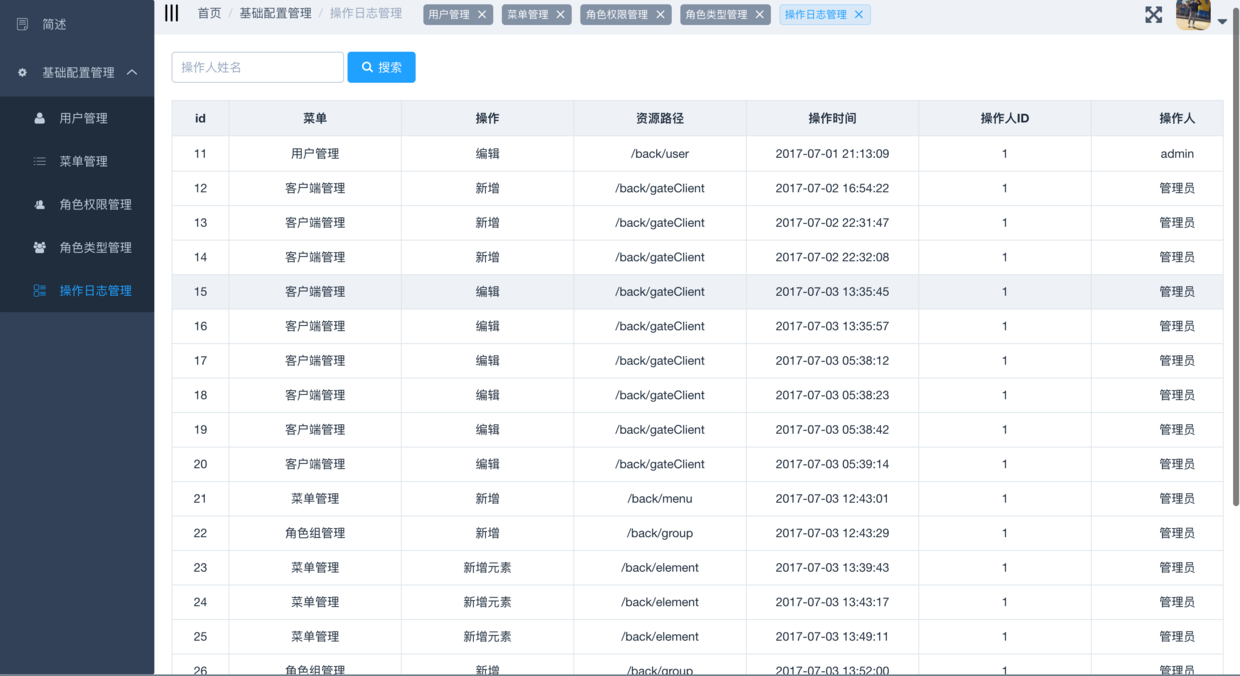This screenshot has width=1240, height=676.
Task: Open 菜单管理 sidebar menu item
Action: tap(77, 161)
